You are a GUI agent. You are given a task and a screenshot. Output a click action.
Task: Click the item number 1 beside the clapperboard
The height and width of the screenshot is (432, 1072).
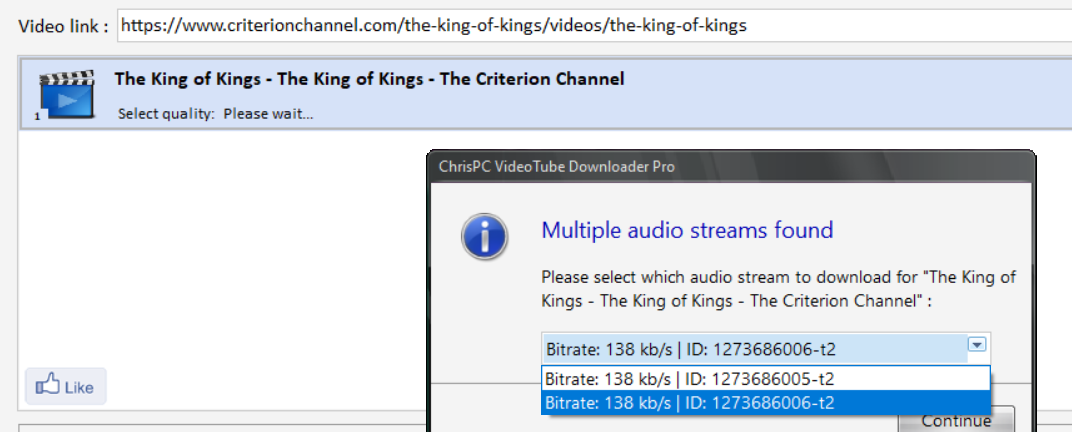(x=36, y=117)
